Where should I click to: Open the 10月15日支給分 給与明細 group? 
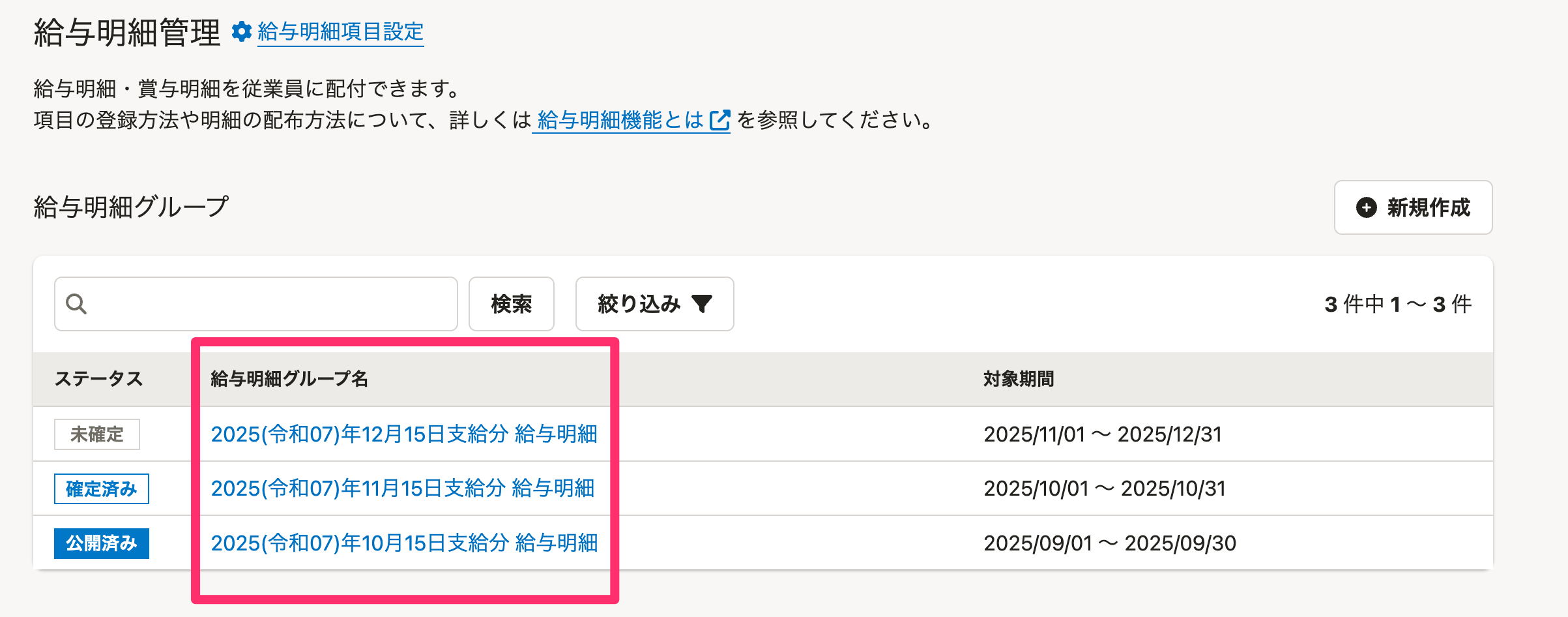pyautogui.click(x=404, y=543)
